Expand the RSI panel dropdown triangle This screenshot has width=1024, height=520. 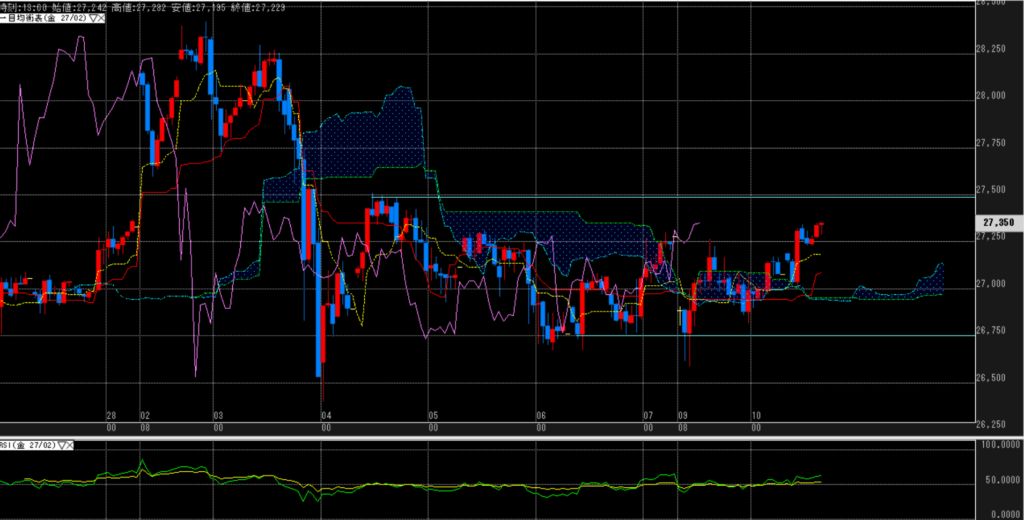63,444
